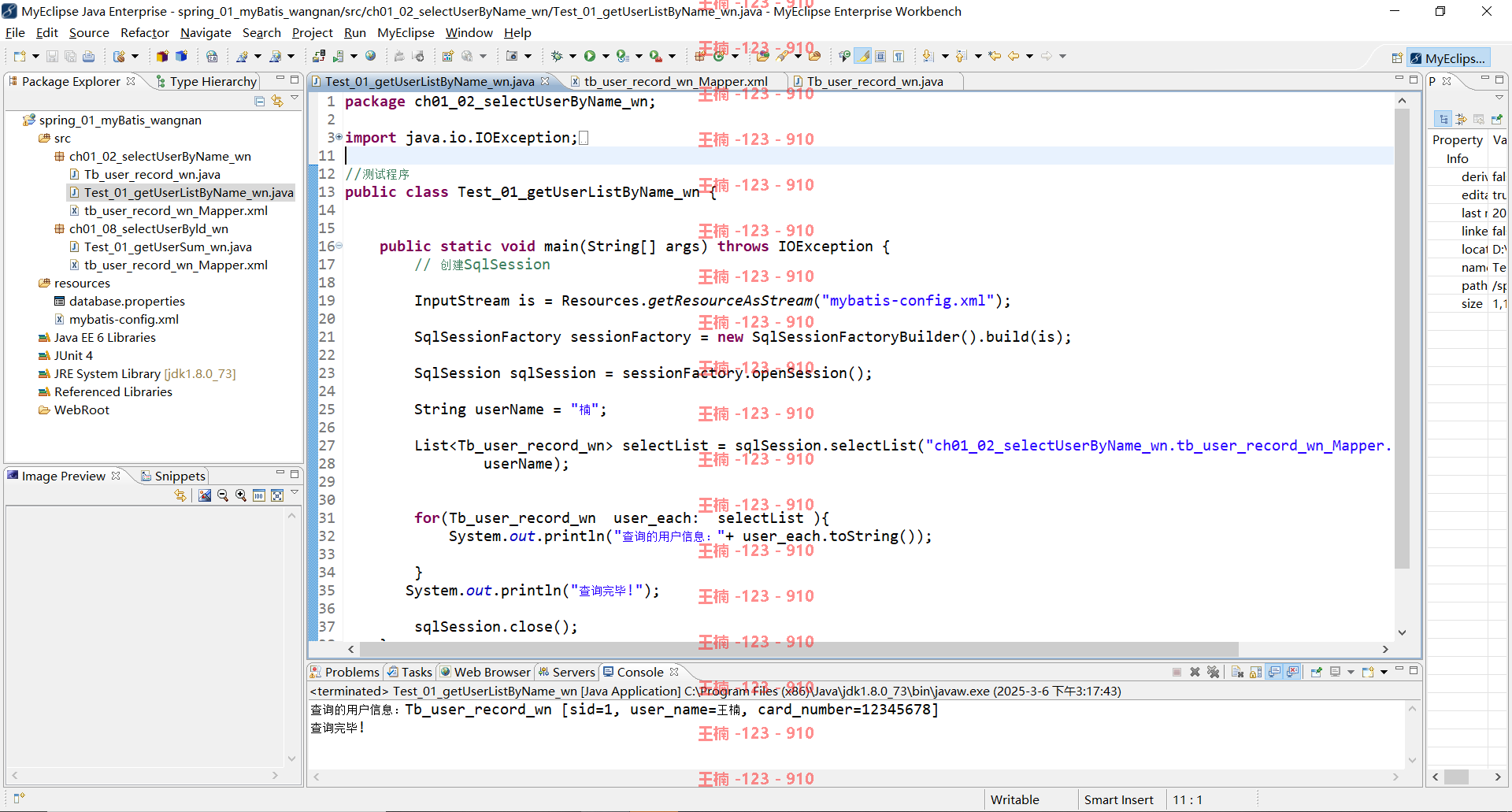This screenshot has width=1512, height=812.
Task: Click the Clear Console icon
Action: (x=1237, y=672)
